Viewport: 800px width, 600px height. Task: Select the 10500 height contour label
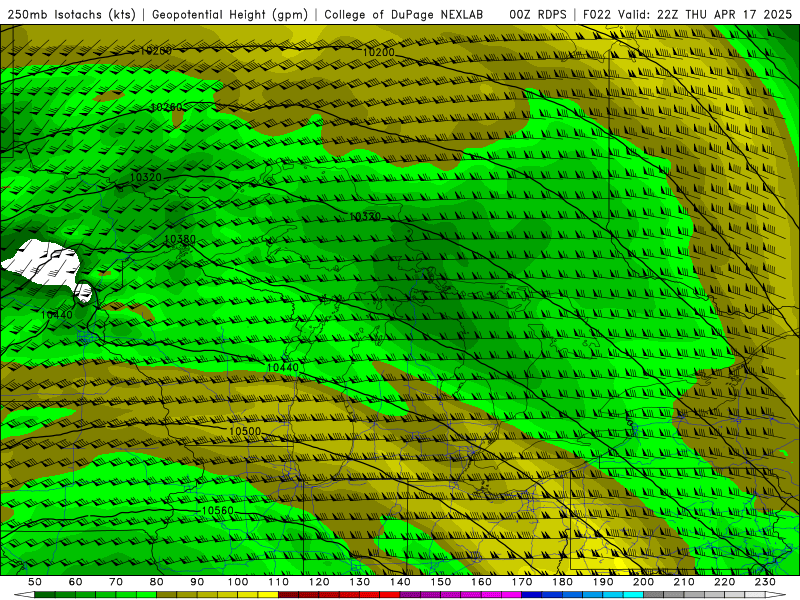245,431
